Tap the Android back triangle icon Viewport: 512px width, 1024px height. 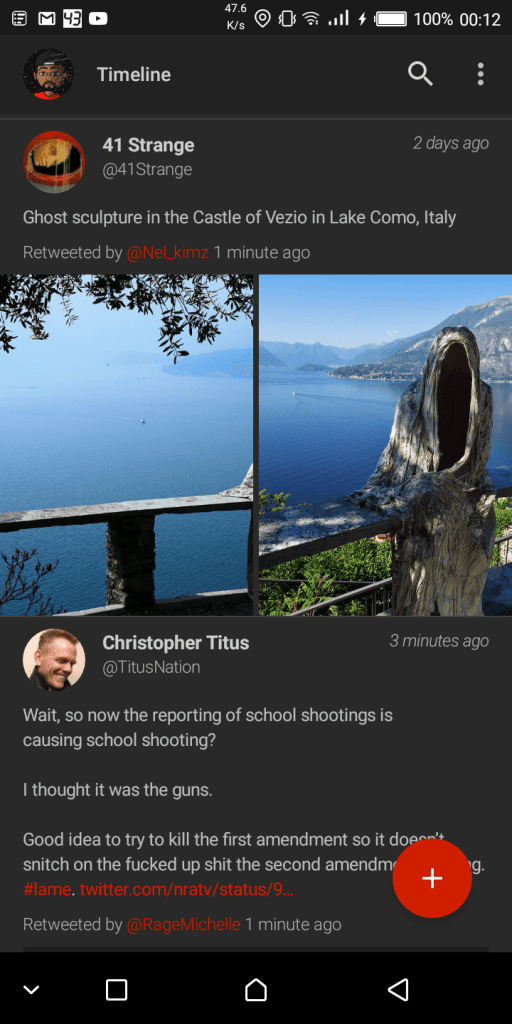tap(398, 989)
